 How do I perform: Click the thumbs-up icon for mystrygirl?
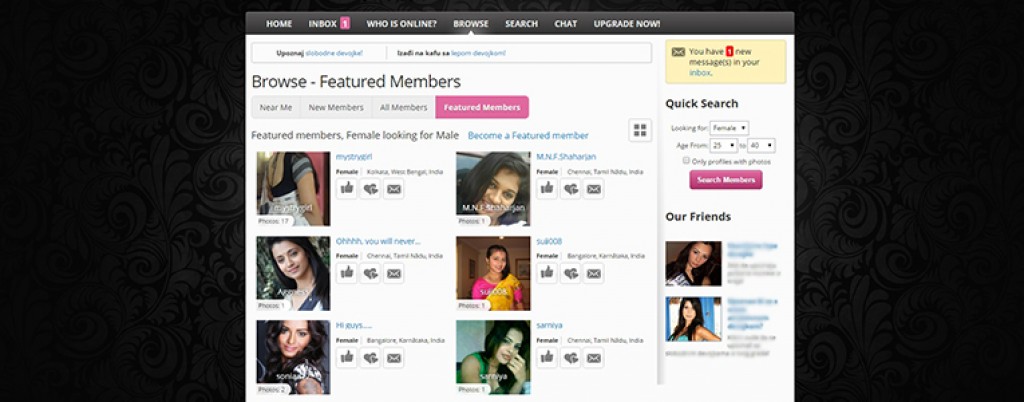347,189
